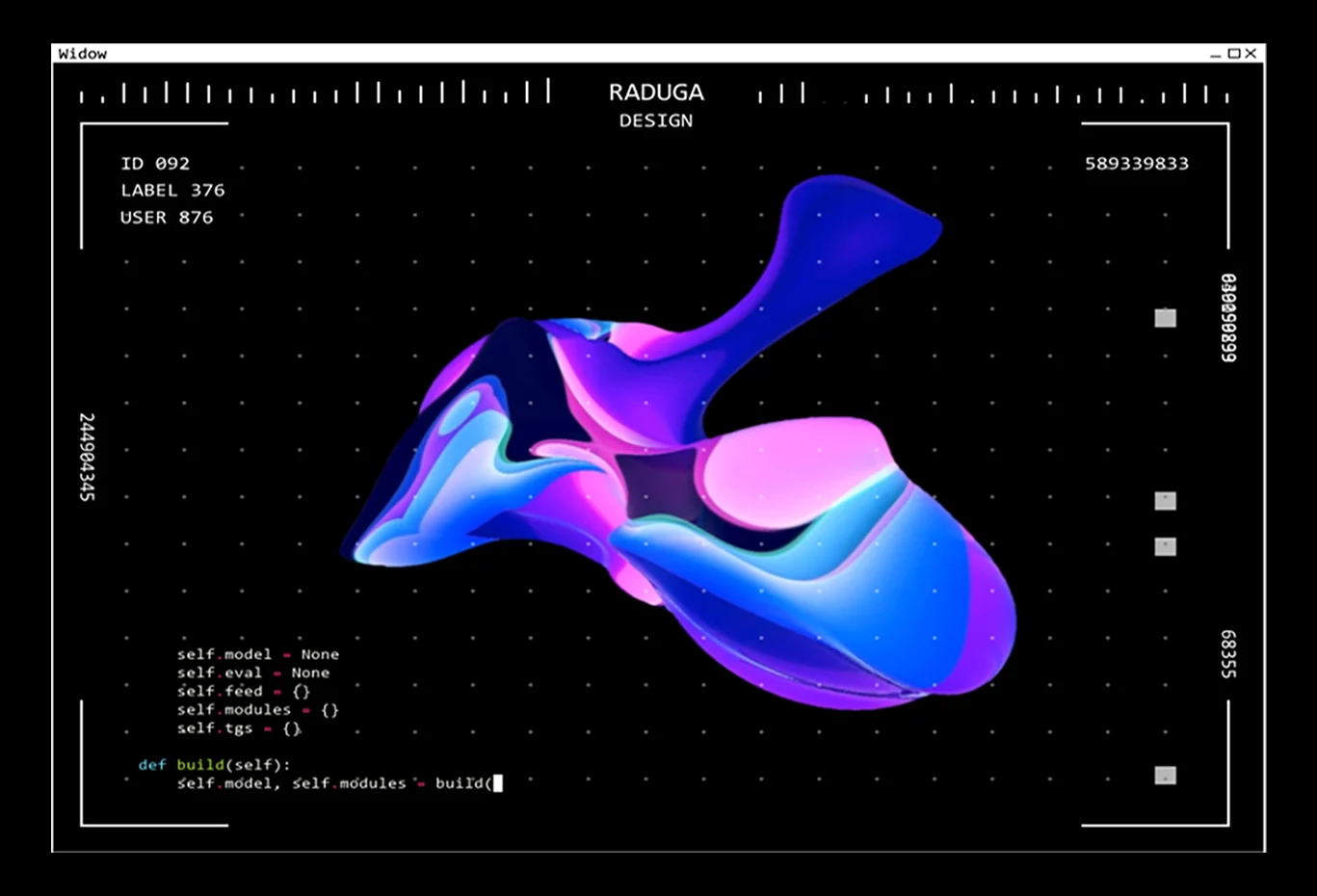
Task: Click the code line "self.modules = {}"
Action: [x=258, y=710]
